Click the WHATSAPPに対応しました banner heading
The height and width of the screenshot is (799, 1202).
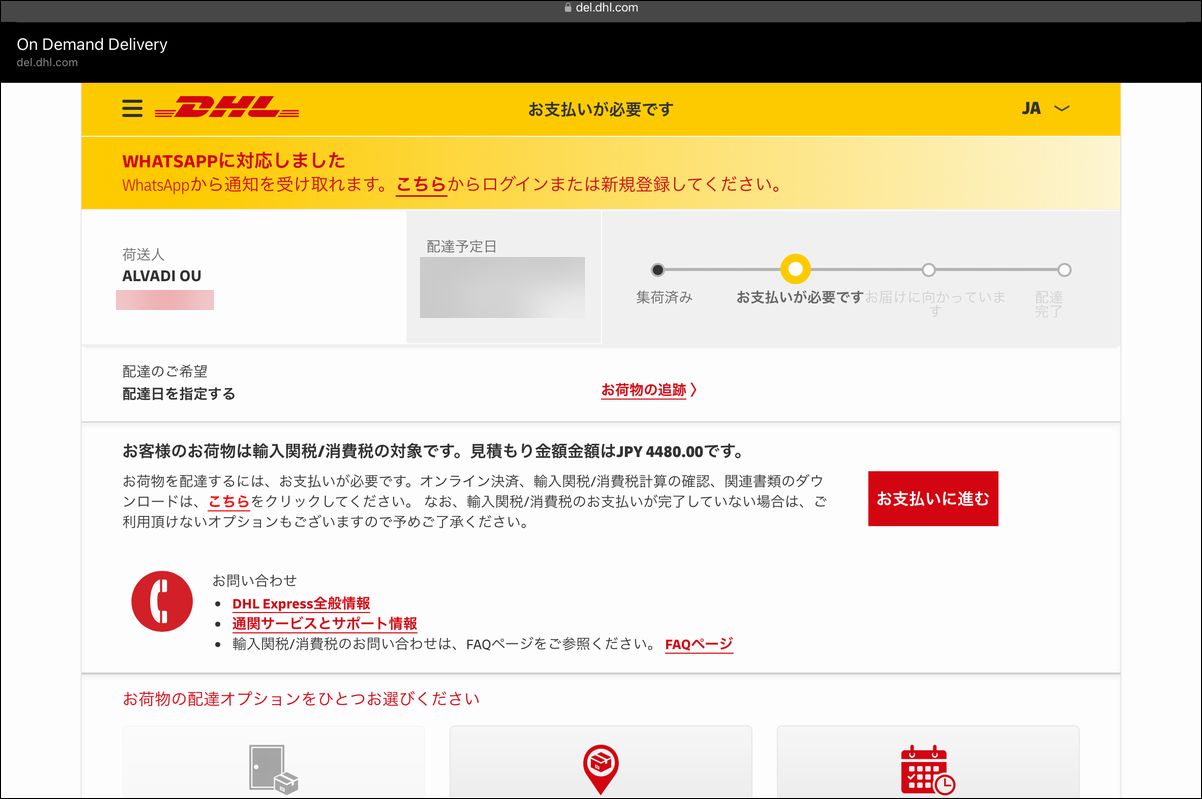[x=234, y=160]
